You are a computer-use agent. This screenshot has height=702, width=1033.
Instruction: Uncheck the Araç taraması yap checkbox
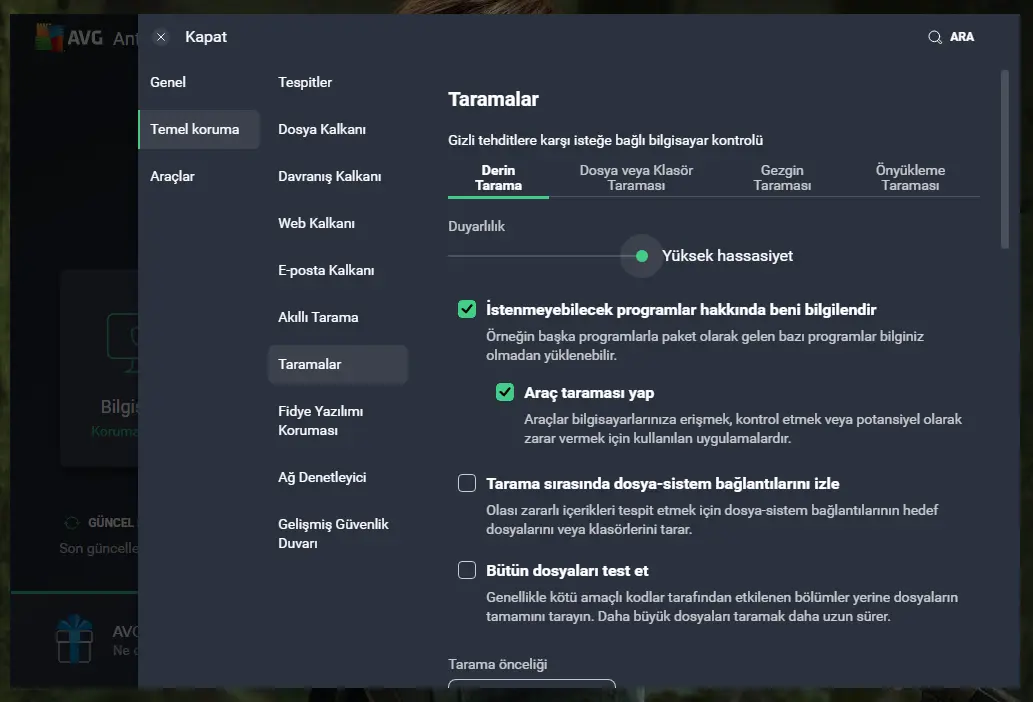505,392
